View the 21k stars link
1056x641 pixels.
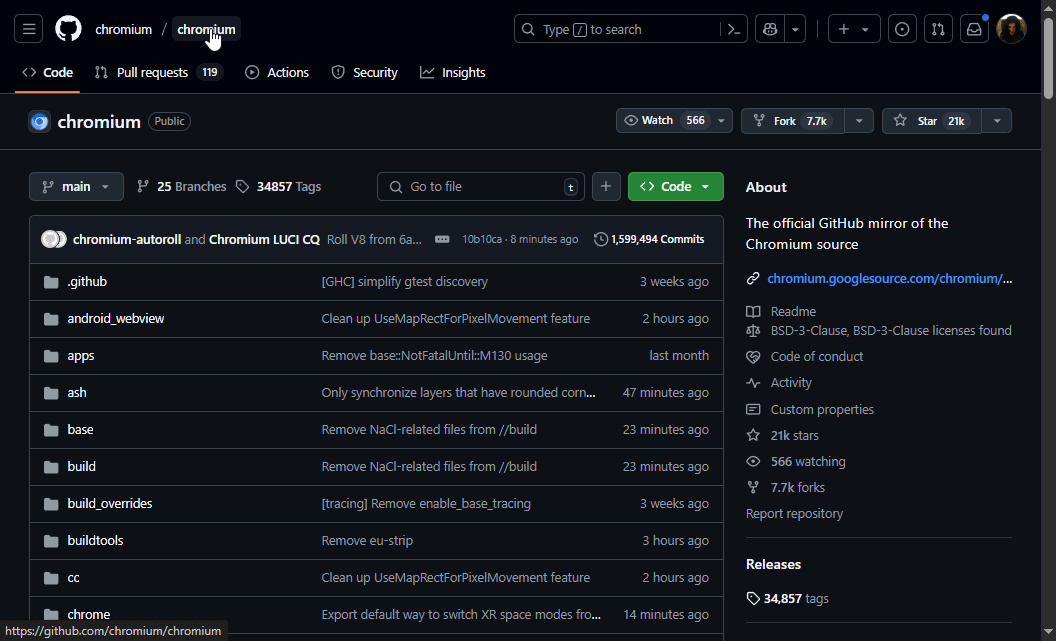[795, 436]
